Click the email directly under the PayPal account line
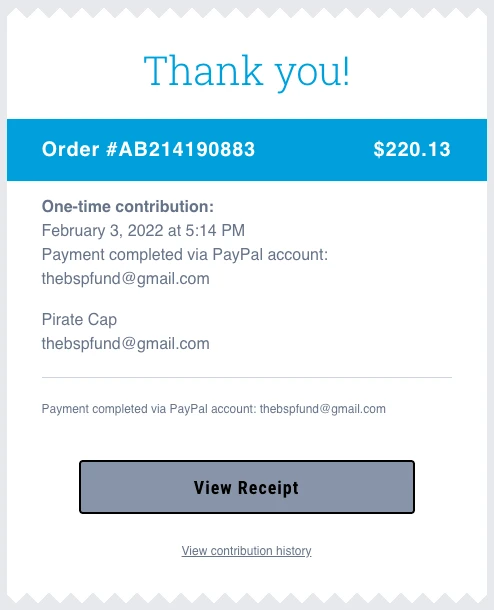This screenshot has width=494, height=610. (126, 279)
